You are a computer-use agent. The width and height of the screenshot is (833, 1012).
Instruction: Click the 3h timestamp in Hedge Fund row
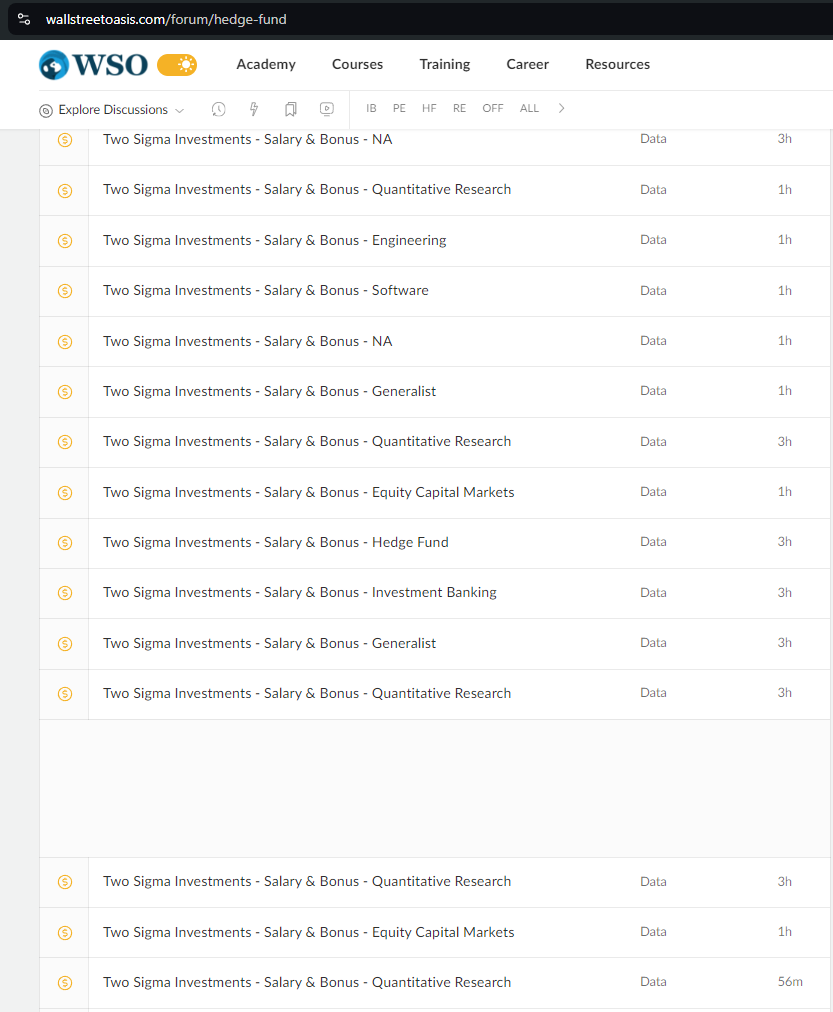[x=785, y=541]
